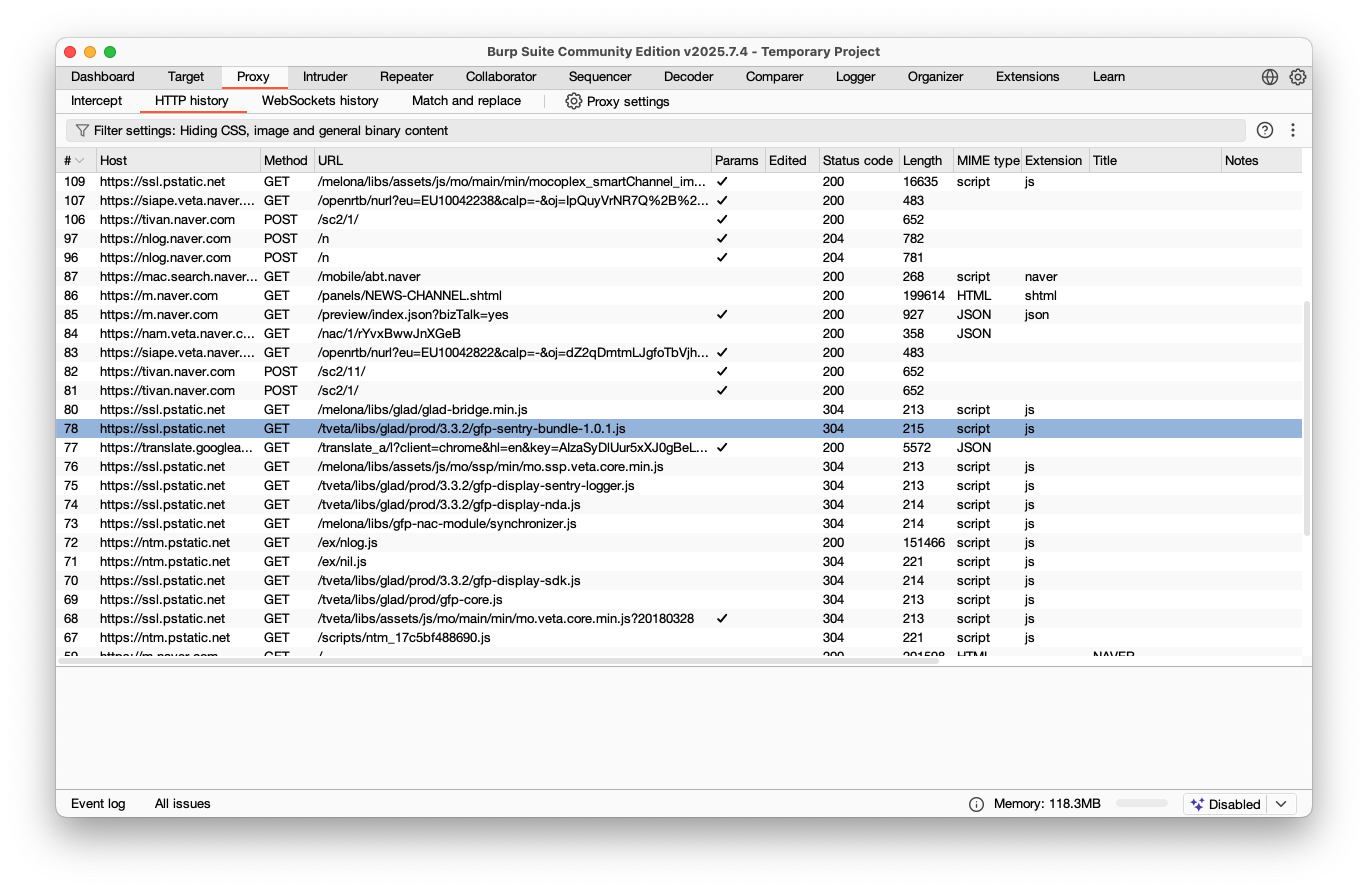Open the help question mark icon
The height and width of the screenshot is (891, 1368).
pyautogui.click(x=1265, y=130)
